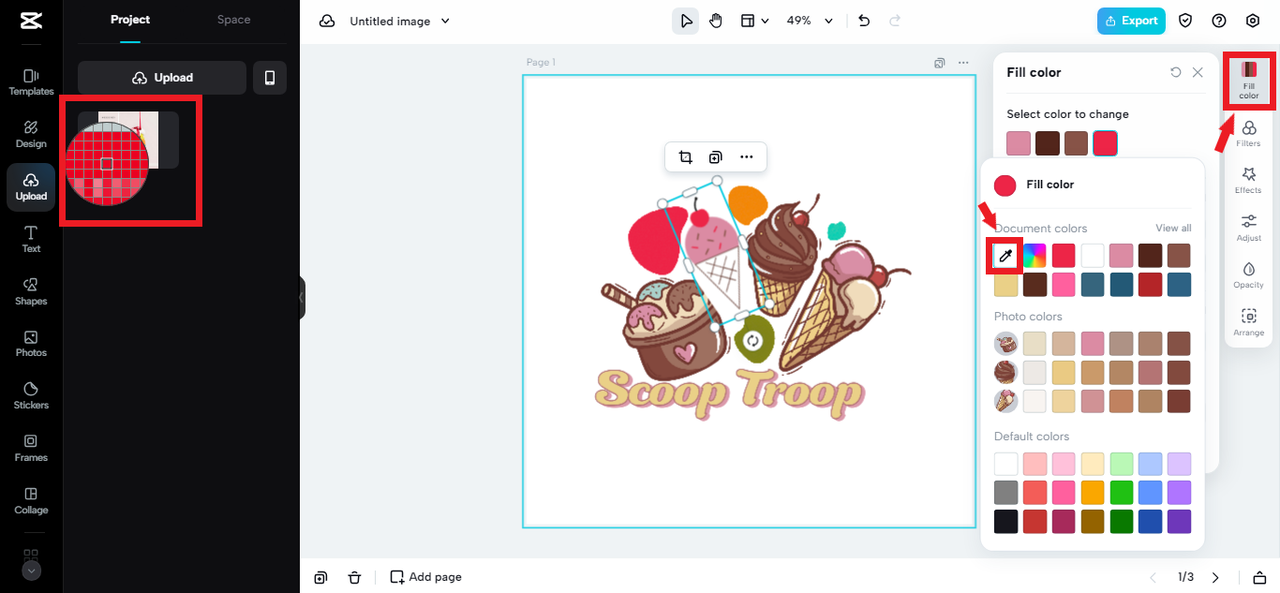Open the Collage panel
The width and height of the screenshot is (1280, 593).
tap(31, 500)
